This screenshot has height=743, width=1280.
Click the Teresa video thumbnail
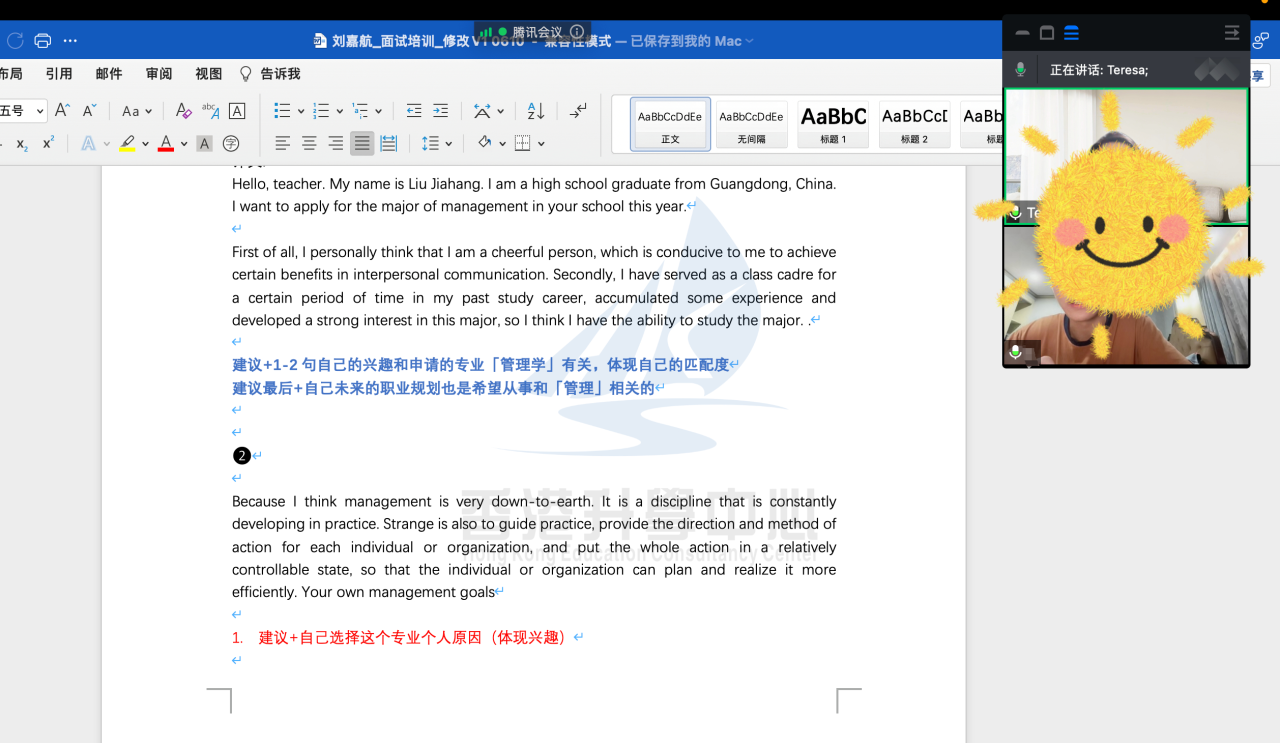[x=1126, y=157]
